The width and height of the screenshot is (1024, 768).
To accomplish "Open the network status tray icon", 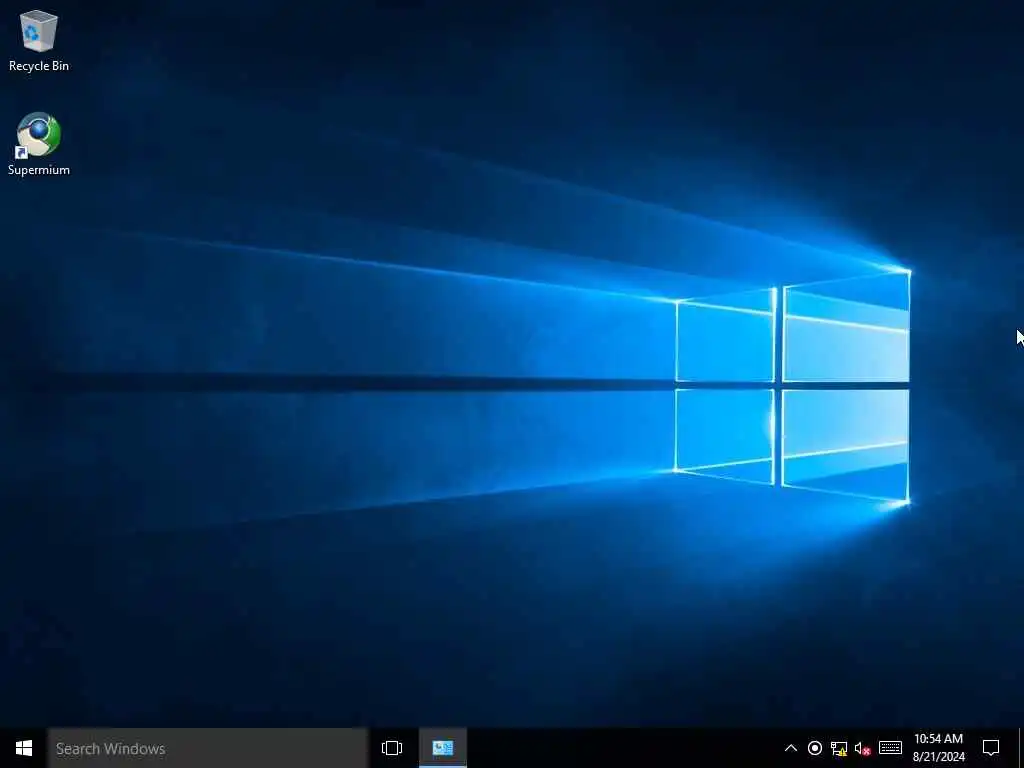I will pos(839,748).
